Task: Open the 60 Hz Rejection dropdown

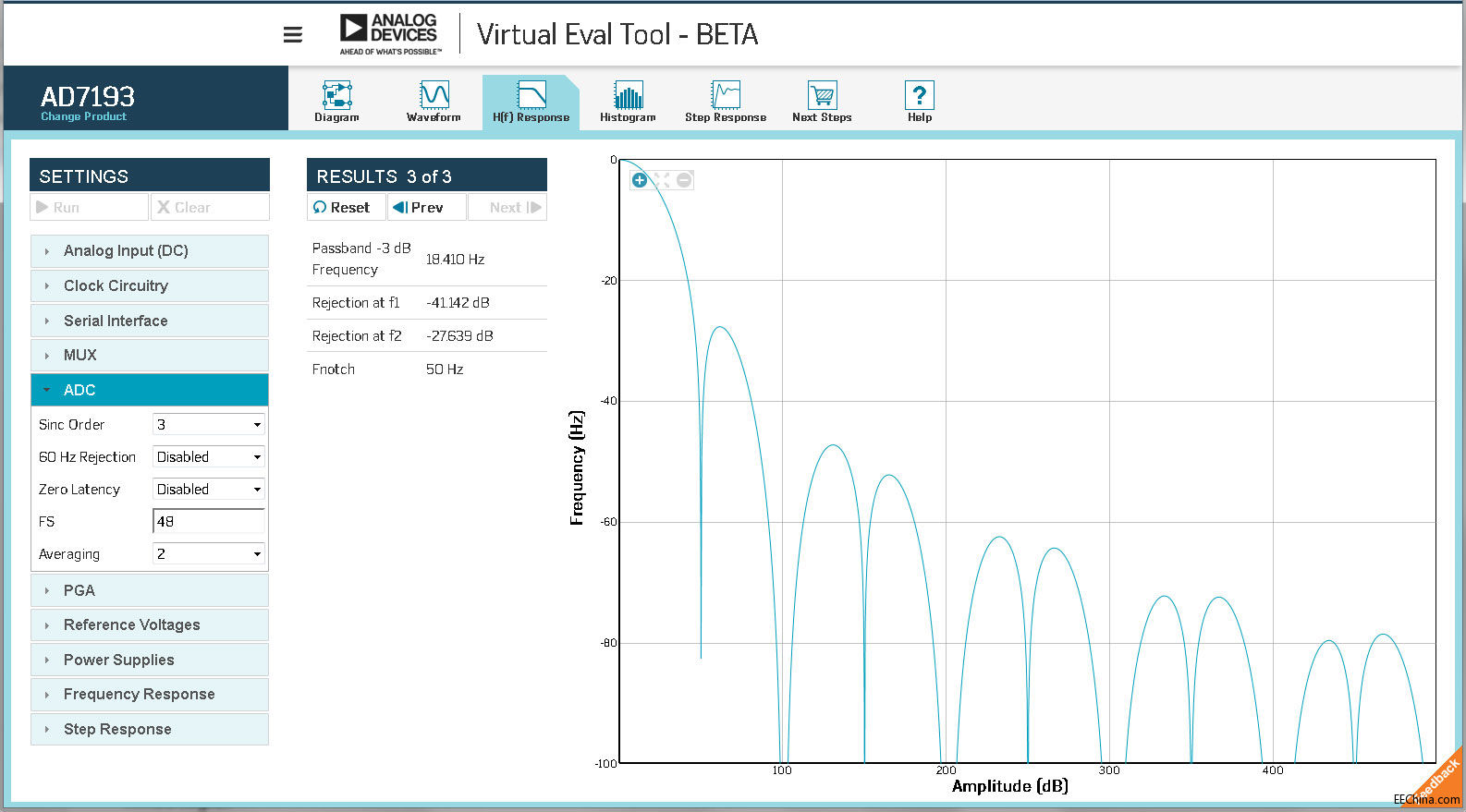Action: [209, 456]
